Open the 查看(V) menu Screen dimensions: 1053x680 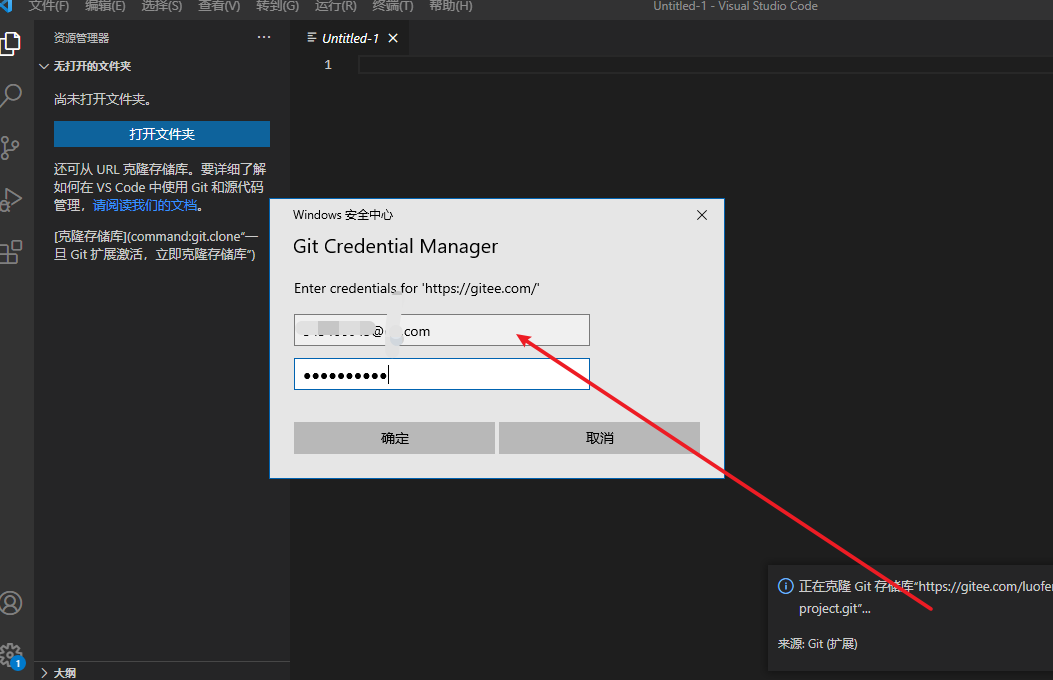point(219,6)
